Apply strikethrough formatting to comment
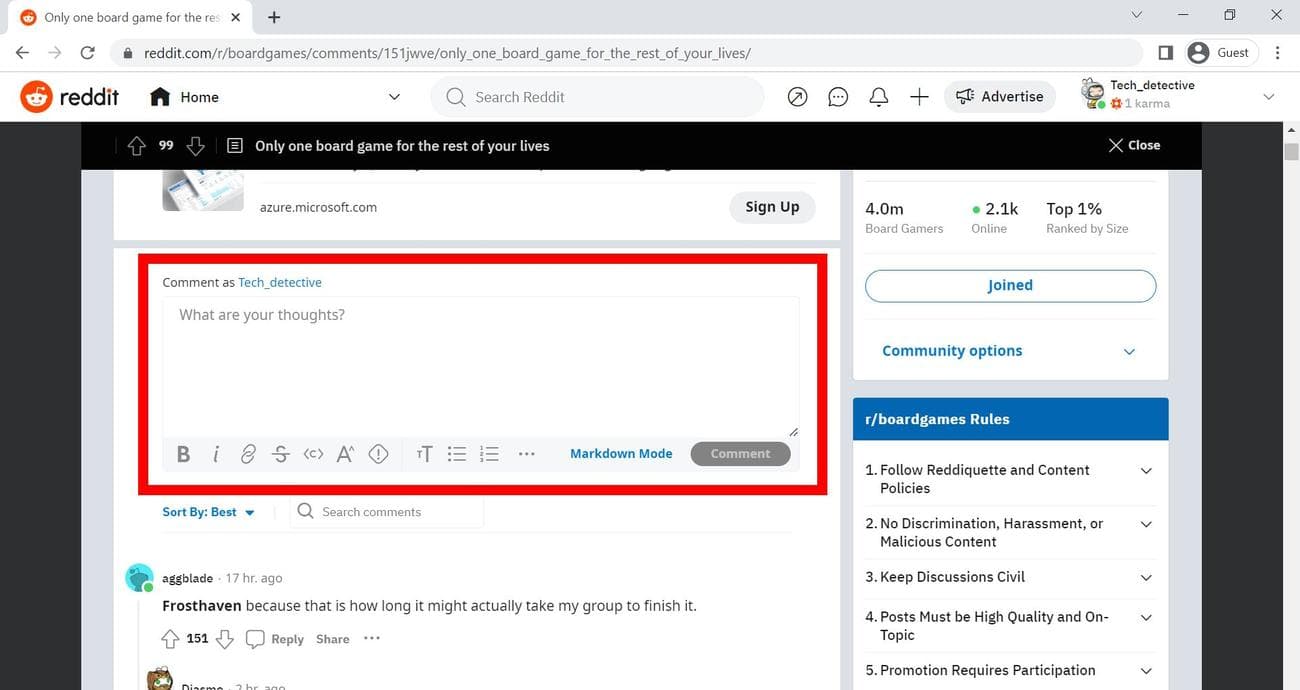The width and height of the screenshot is (1300, 690). click(x=281, y=454)
